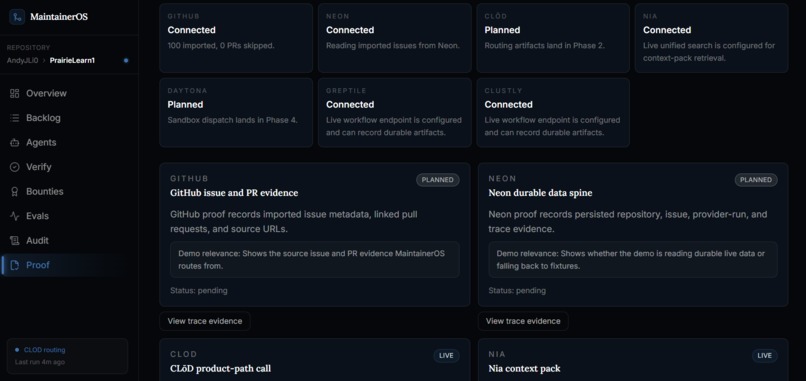Image resolution: width=806 pixels, height=381 pixels.
Task: Click the Overview grid icon
Action: pyautogui.click(x=14, y=94)
